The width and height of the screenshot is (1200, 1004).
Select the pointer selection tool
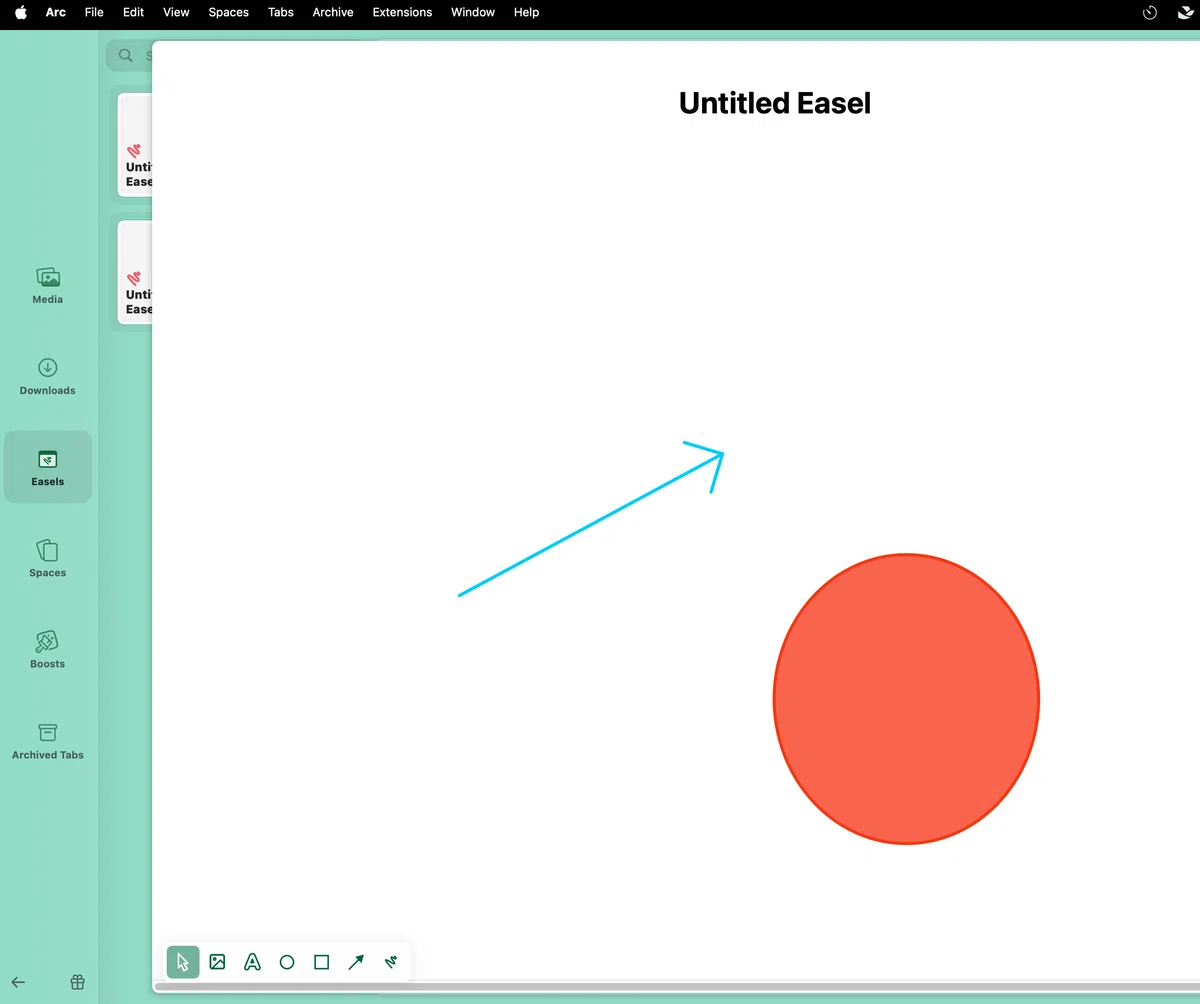(x=183, y=962)
